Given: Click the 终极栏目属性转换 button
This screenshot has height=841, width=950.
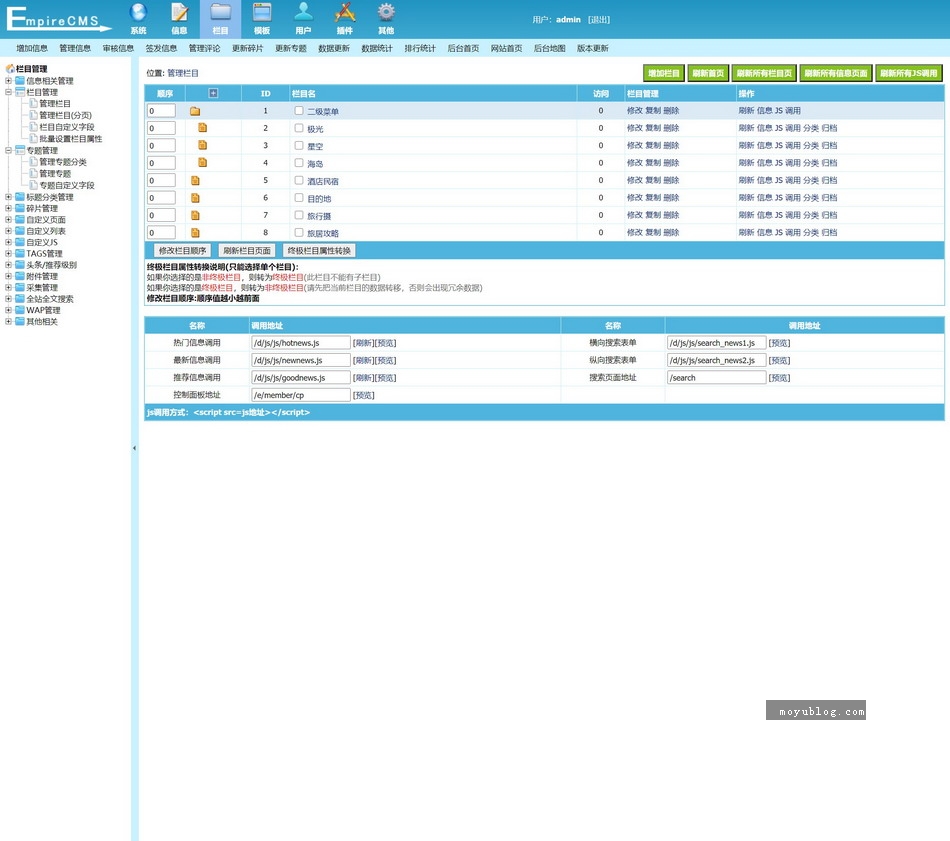Looking at the screenshot, I should tap(319, 250).
